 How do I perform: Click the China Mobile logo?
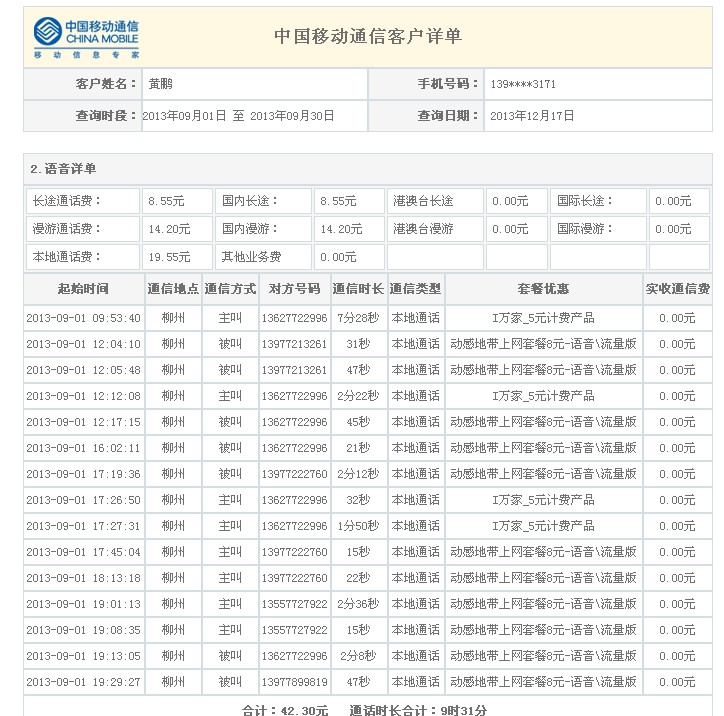86,38
